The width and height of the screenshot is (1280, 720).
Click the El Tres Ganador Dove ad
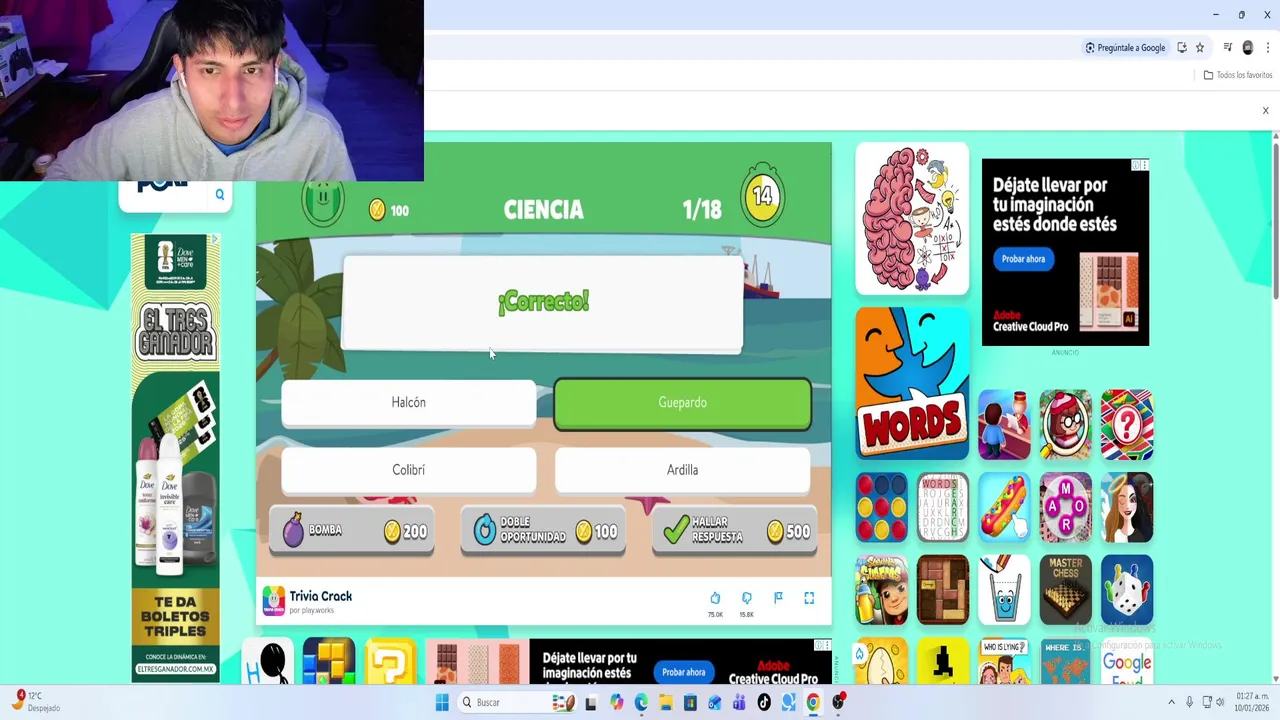(175, 458)
